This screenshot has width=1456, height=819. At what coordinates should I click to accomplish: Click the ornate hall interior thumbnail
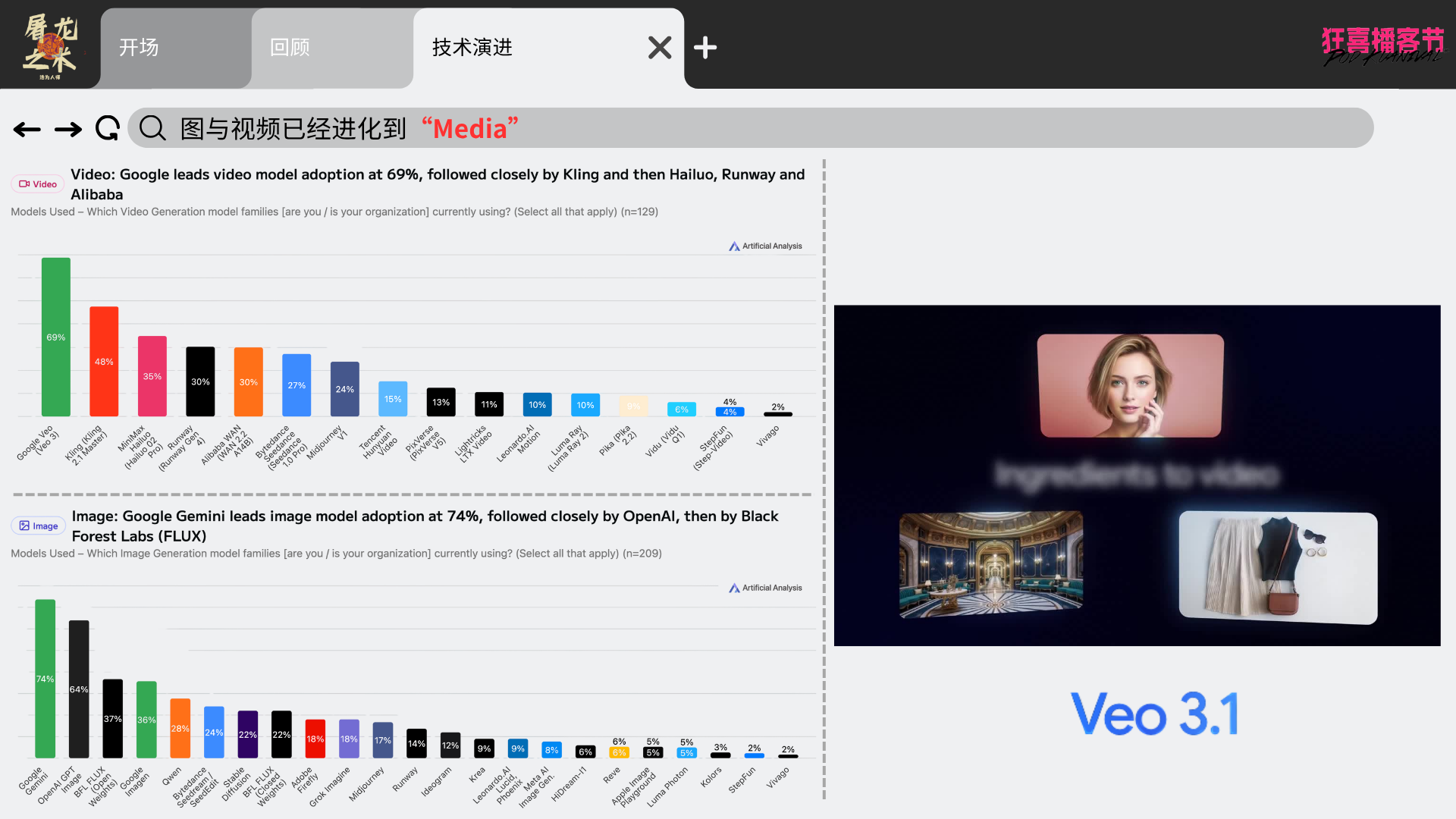point(990,563)
